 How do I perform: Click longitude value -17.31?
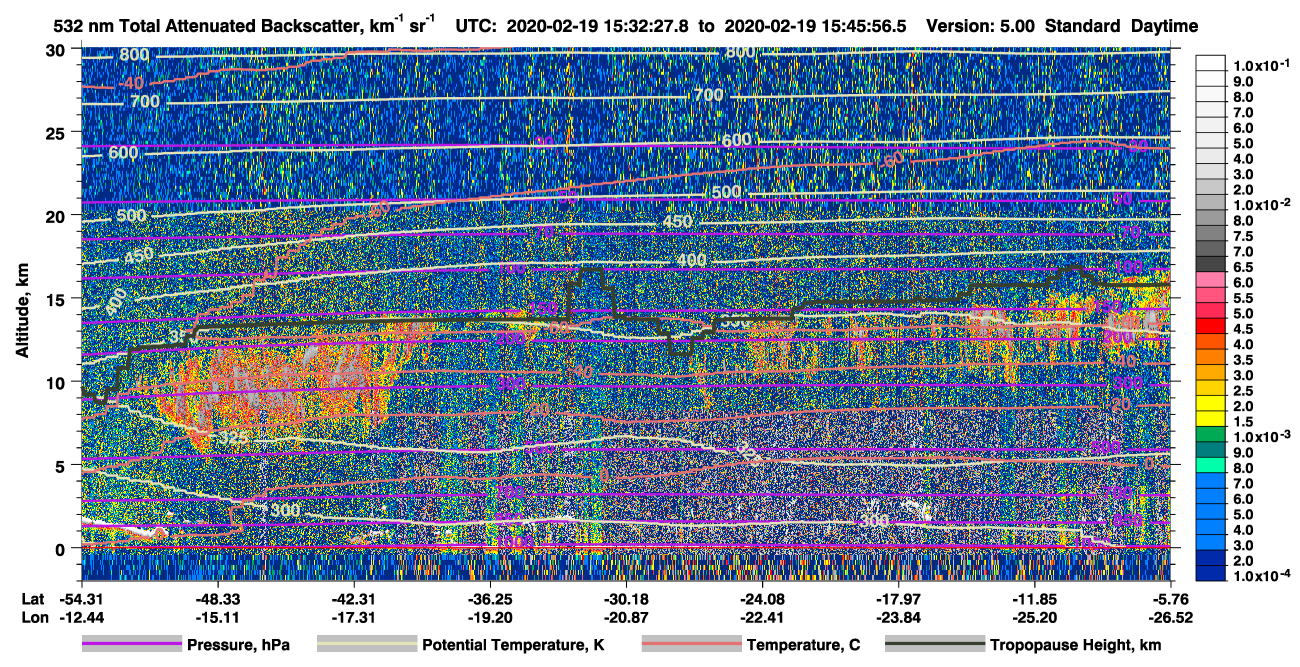pyautogui.click(x=353, y=618)
